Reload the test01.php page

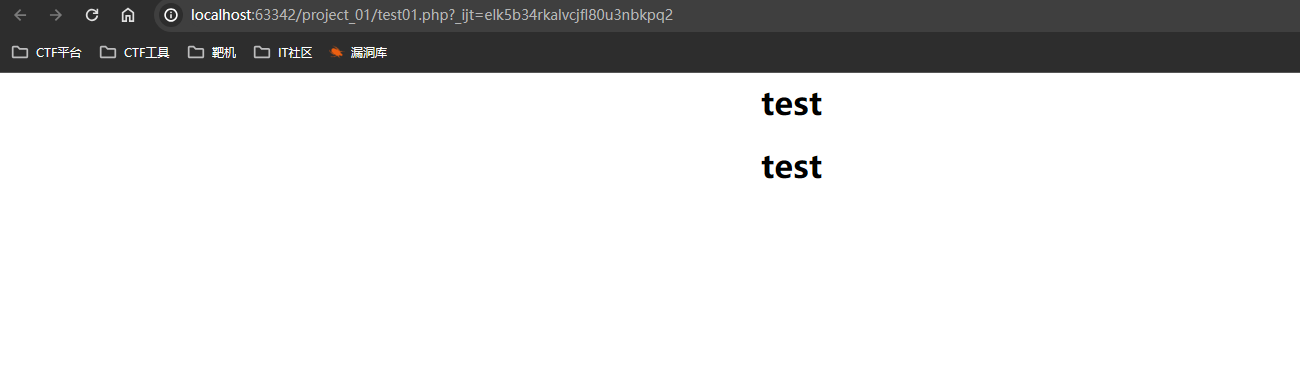pos(92,15)
